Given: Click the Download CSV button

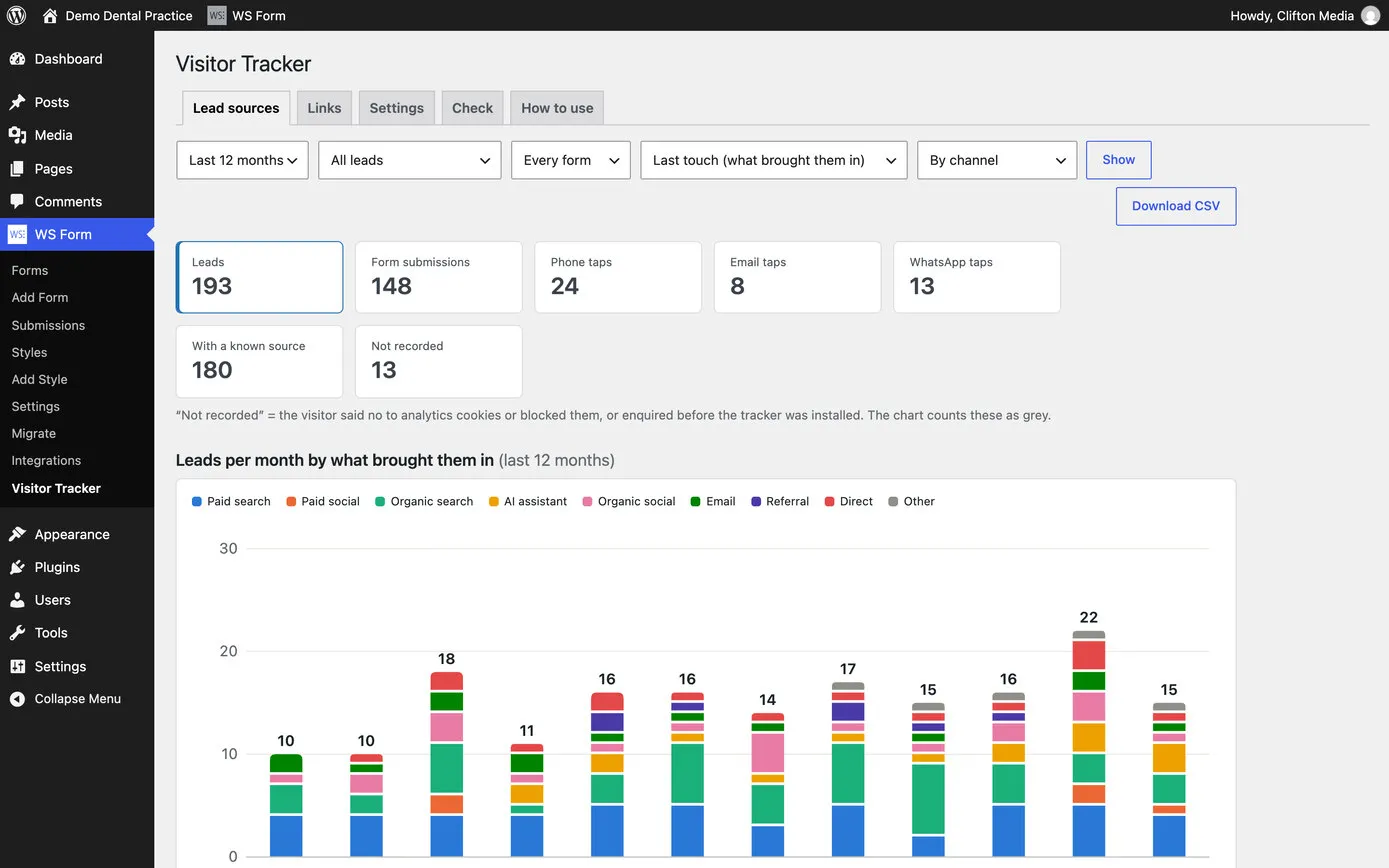Looking at the screenshot, I should click(x=1176, y=206).
